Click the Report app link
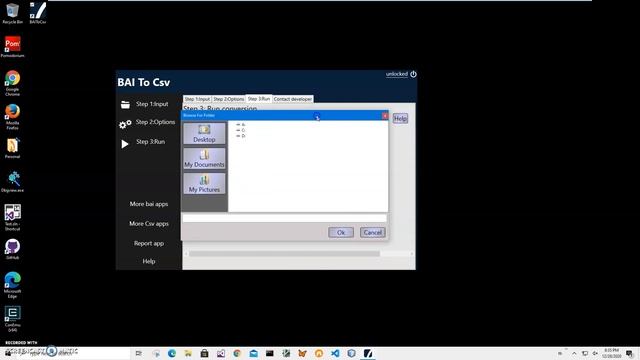This screenshot has width=640, height=360. click(149, 243)
